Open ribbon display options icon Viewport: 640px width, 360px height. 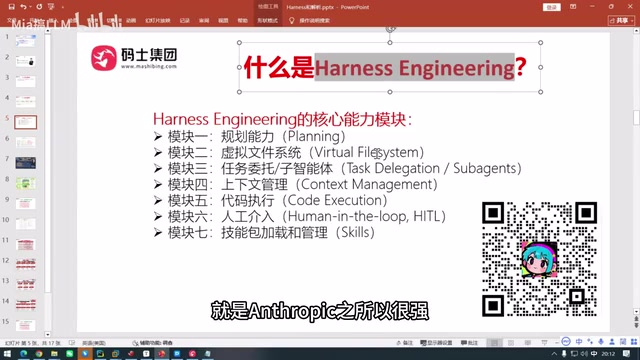(x=573, y=7)
